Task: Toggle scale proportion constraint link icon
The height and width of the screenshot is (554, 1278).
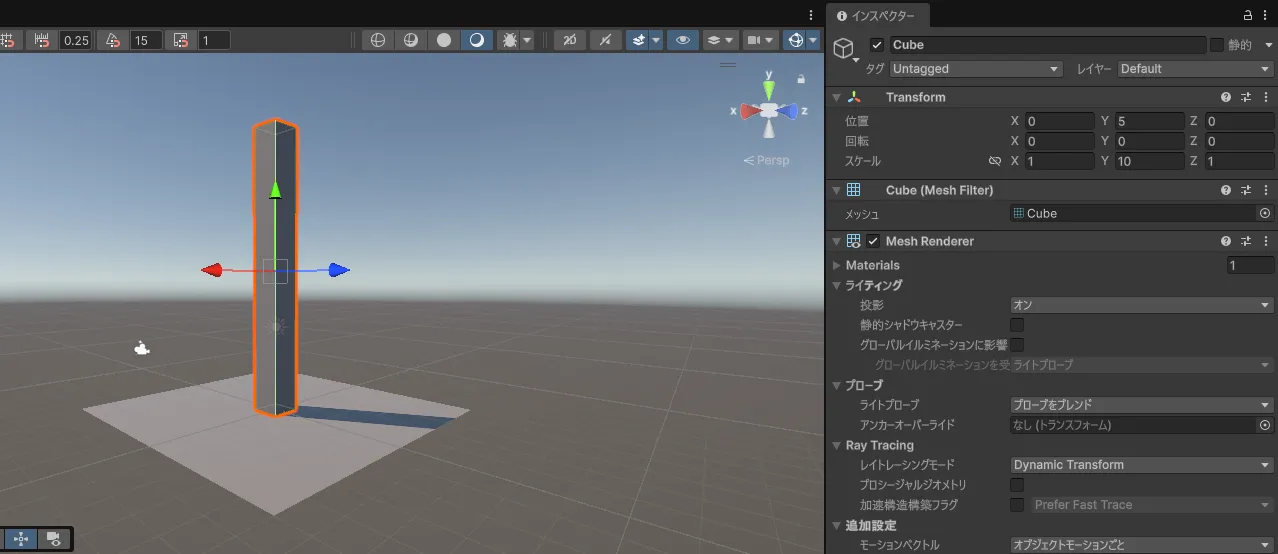Action: click(x=995, y=161)
